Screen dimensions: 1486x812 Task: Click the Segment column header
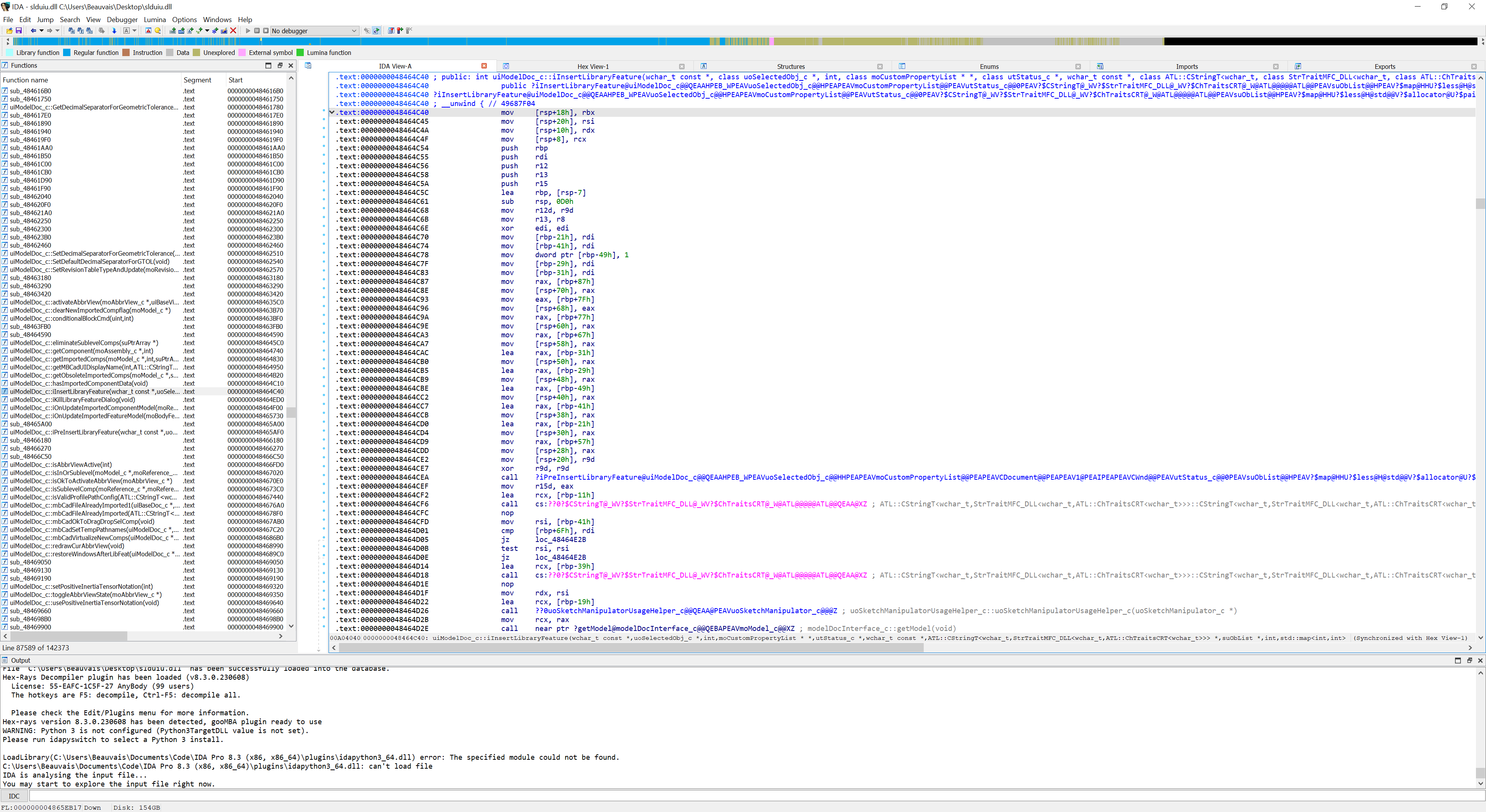(197, 80)
